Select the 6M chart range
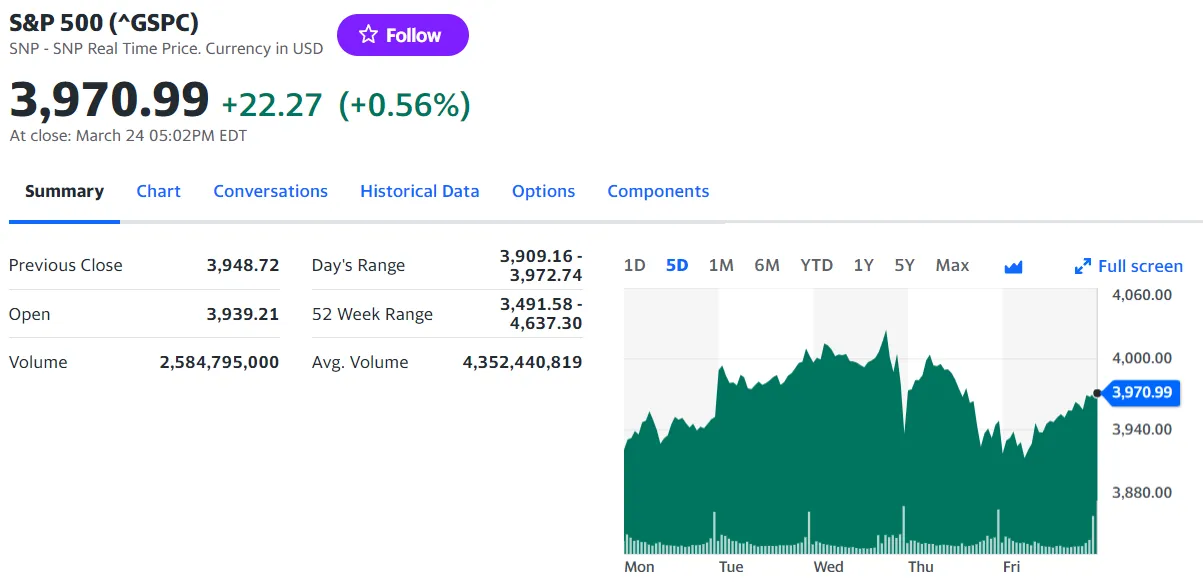This screenshot has height=585, width=1203. tap(767, 265)
